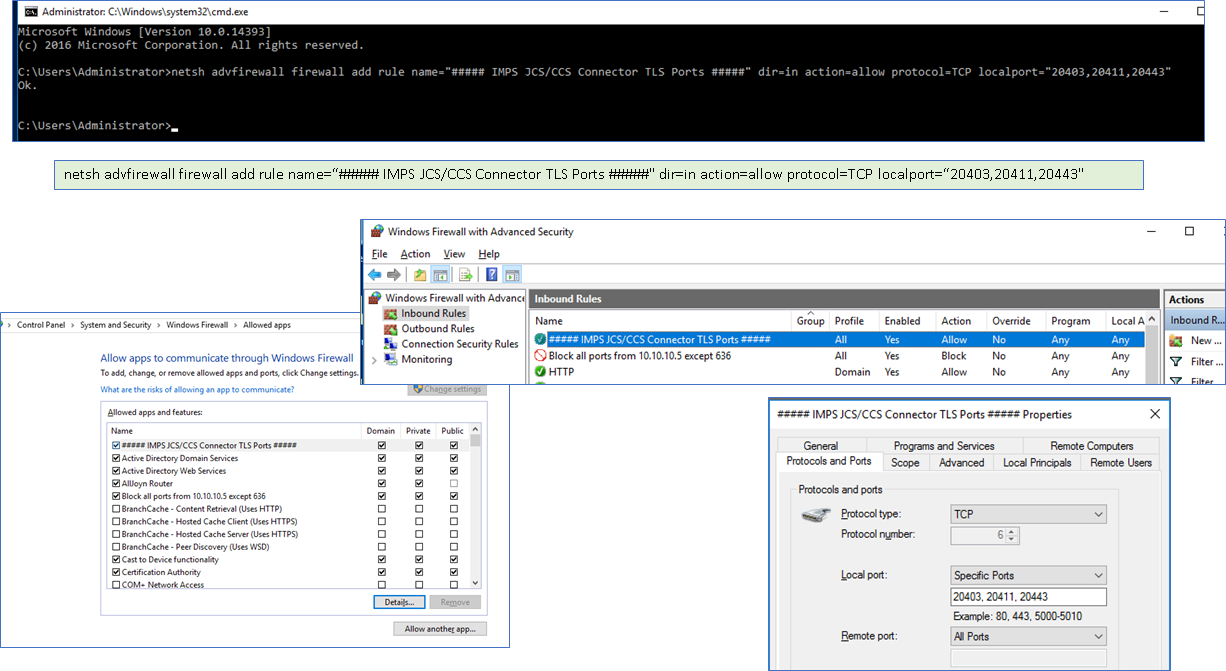The image size is (1226, 671).
Task: Switch to the Remote Users tab
Action: coord(1121,463)
